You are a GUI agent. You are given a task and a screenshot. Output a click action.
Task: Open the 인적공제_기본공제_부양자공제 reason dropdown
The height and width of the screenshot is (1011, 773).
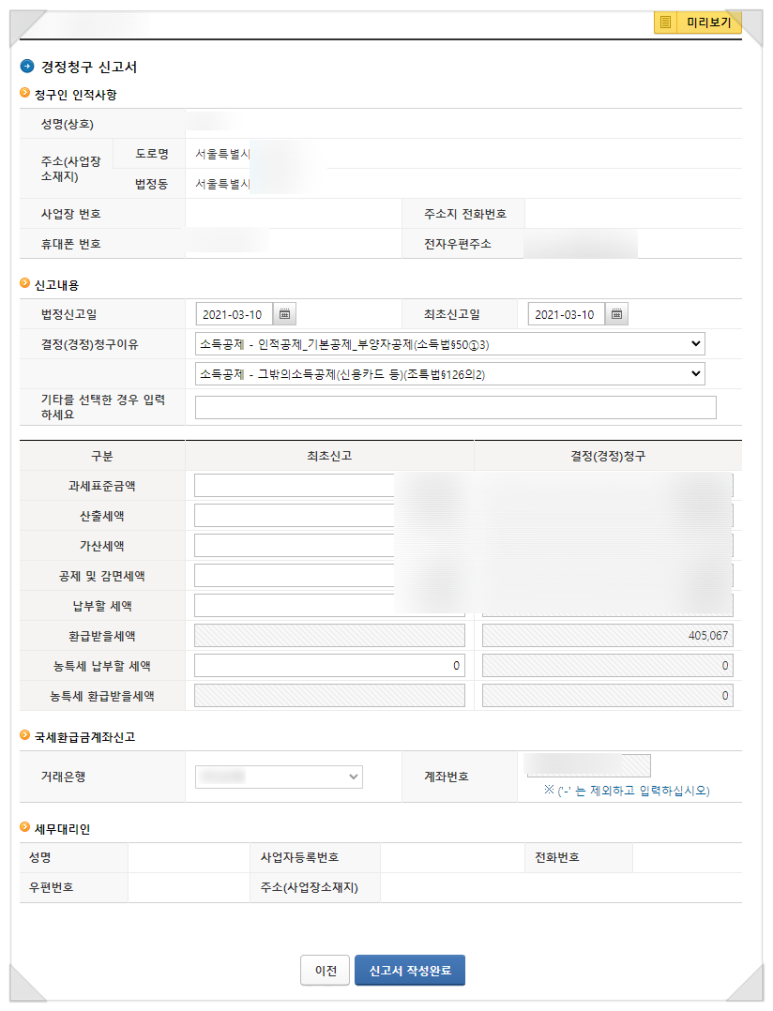449,344
